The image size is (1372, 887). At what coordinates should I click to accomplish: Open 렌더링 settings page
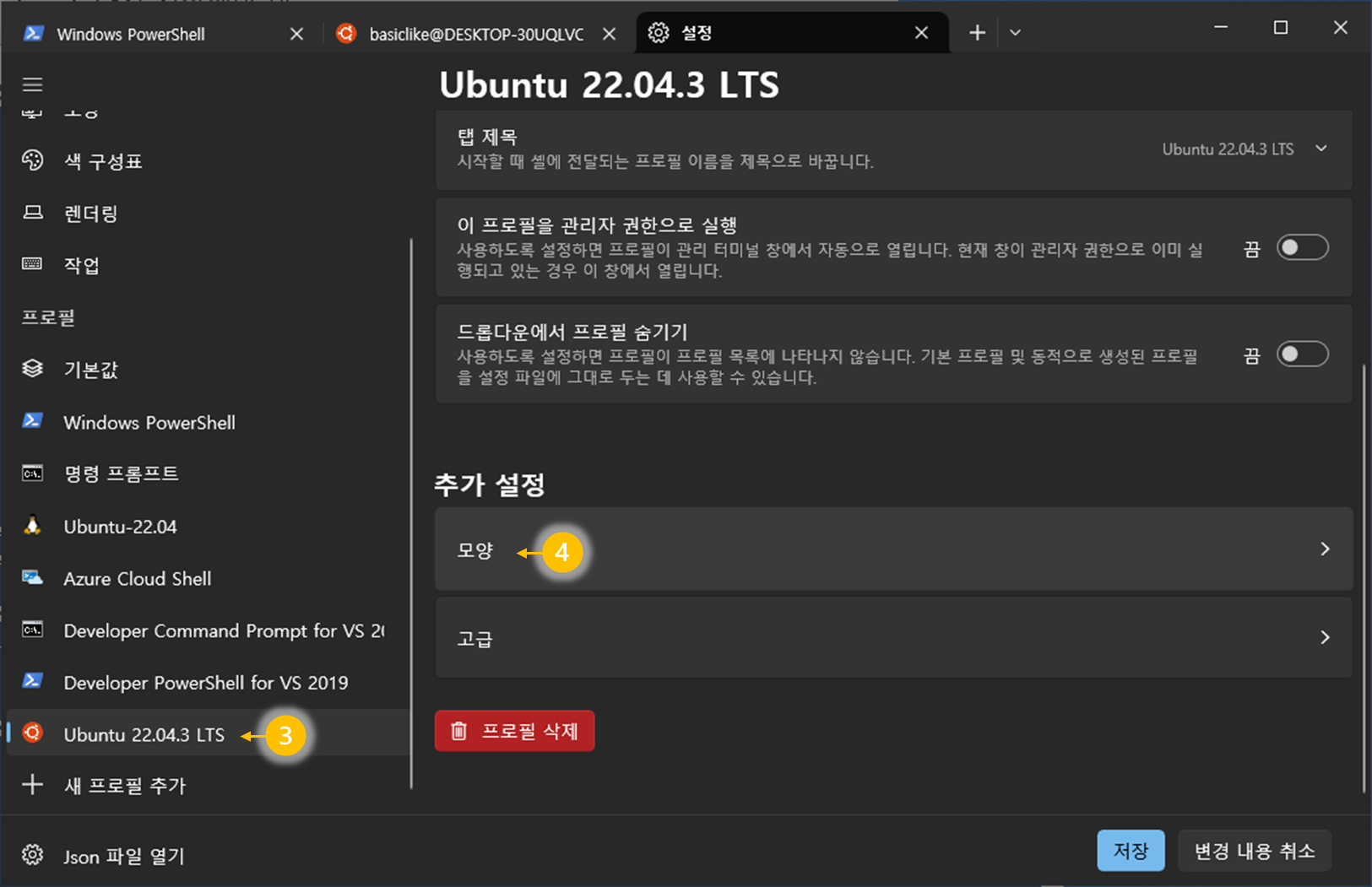tap(207, 214)
